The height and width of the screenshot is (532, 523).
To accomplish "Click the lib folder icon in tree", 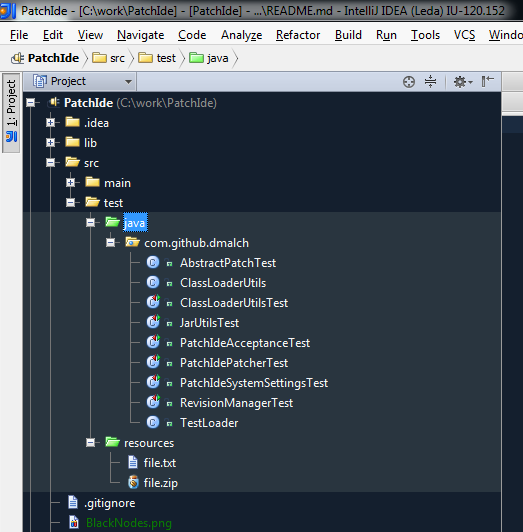I will [x=72, y=142].
